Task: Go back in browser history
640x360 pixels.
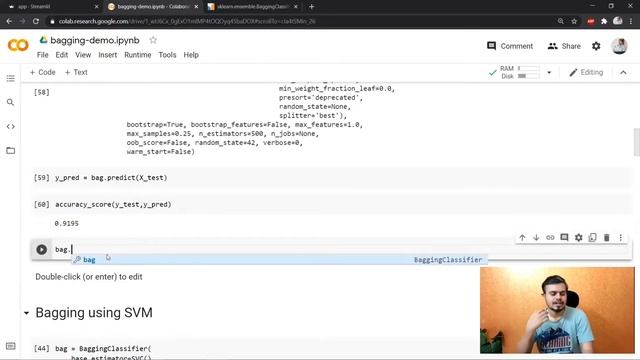Action: (x=9, y=21)
